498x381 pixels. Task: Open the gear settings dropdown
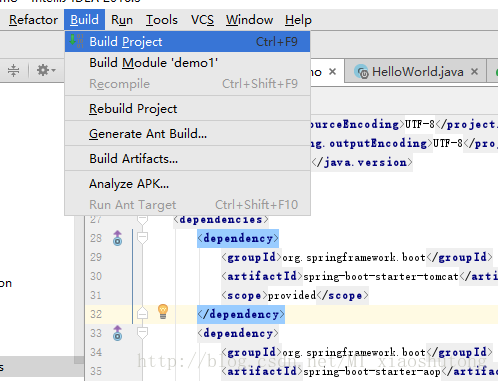click(x=45, y=70)
